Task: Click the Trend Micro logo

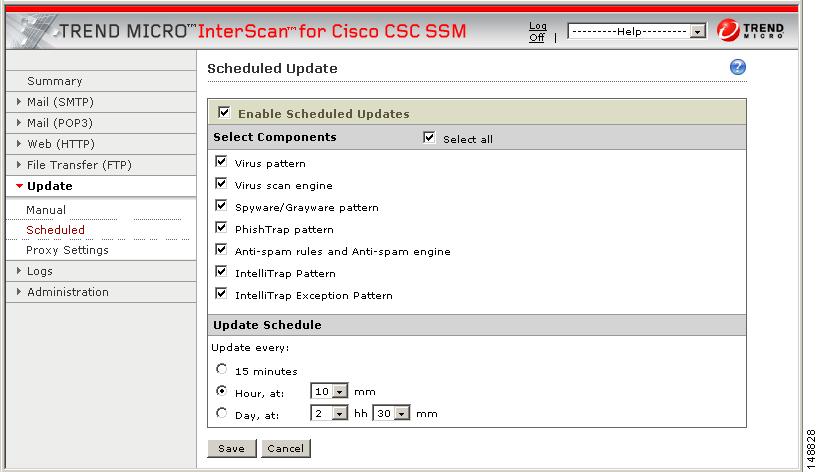Action: (750, 30)
